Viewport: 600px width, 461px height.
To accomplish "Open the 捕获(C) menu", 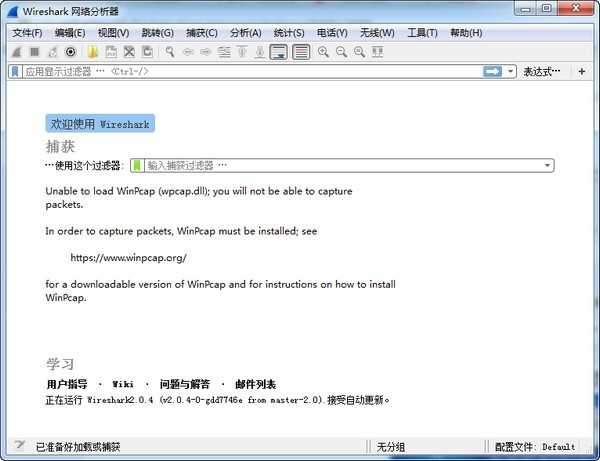I will click(x=202, y=33).
